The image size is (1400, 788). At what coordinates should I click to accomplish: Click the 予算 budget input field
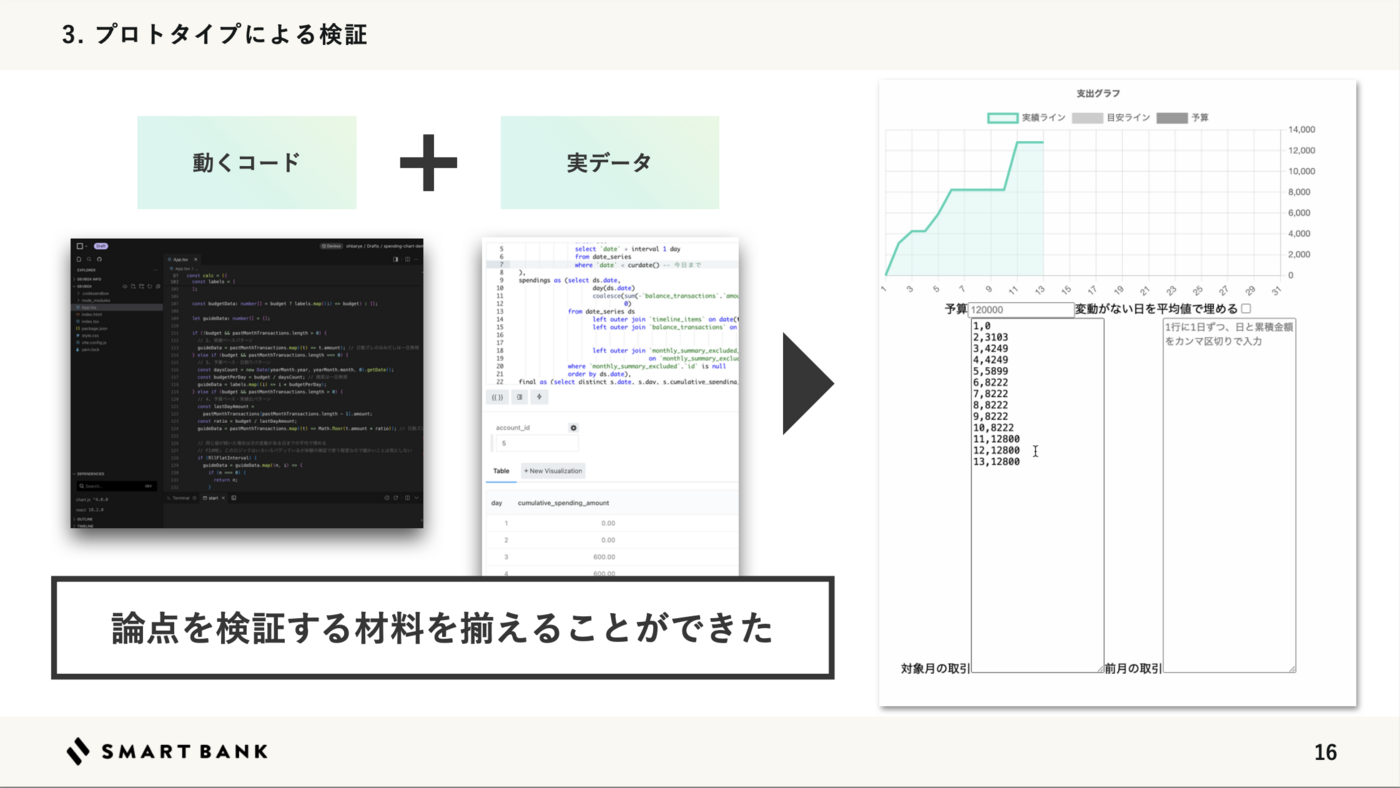tap(1021, 310)
